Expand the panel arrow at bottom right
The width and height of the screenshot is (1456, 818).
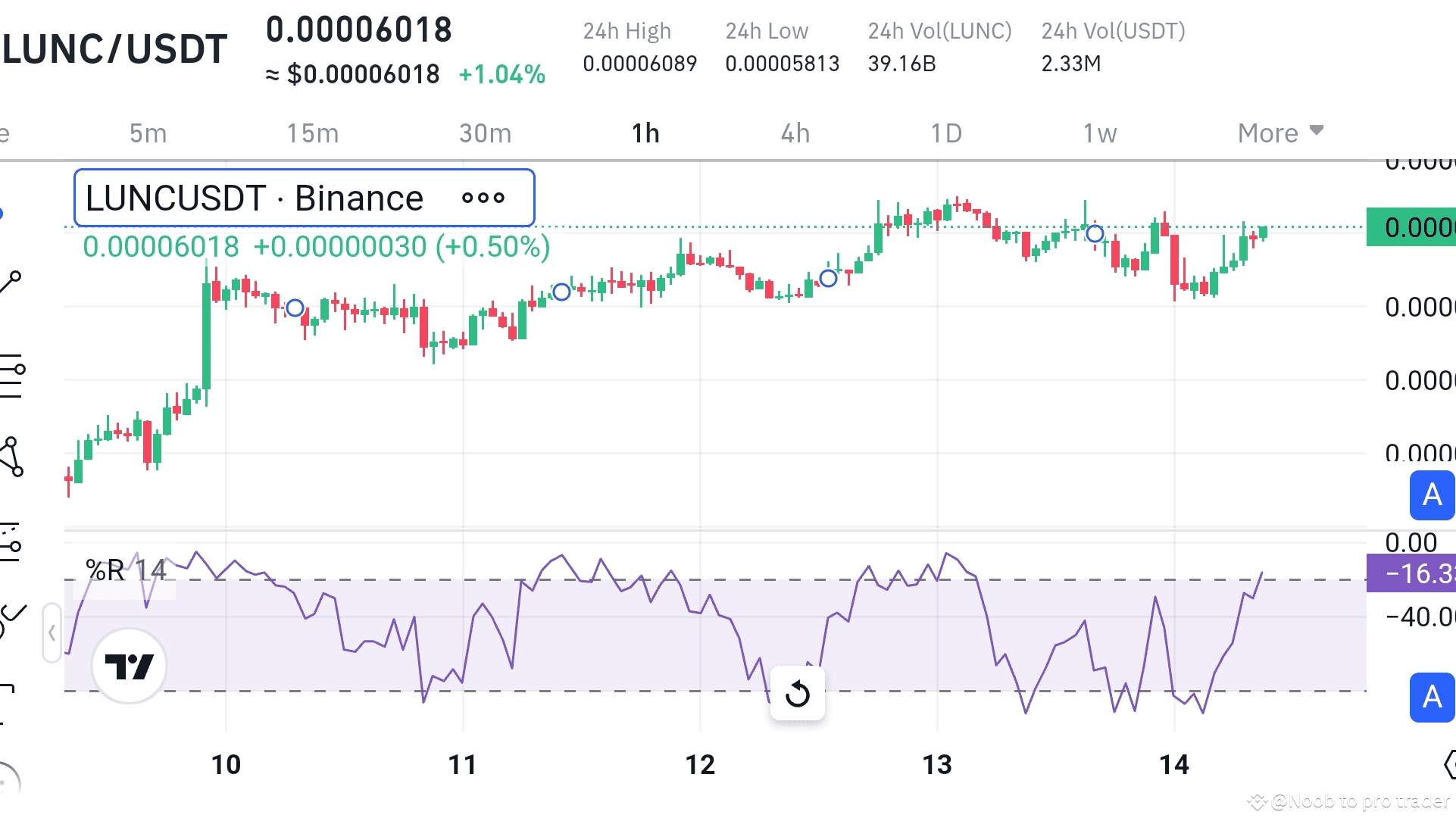1448,764
